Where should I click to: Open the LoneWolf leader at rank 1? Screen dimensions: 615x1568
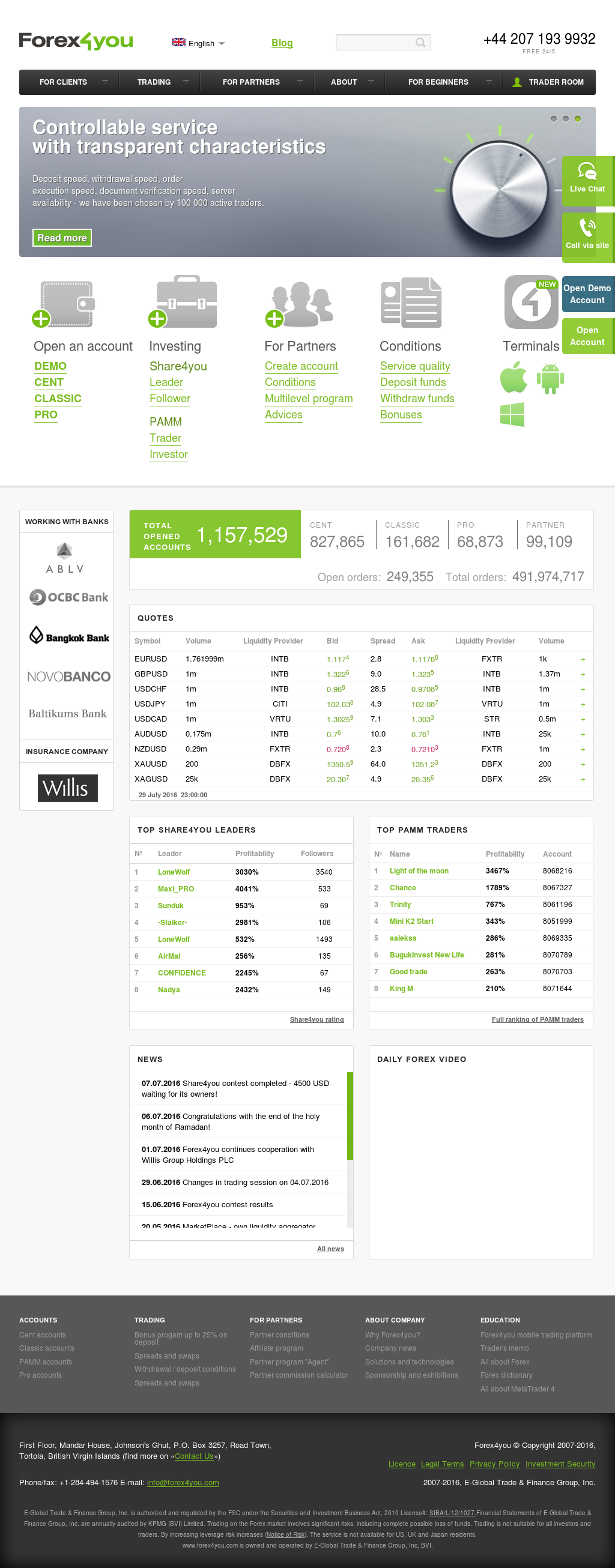pyautogui.click(x=174, y=872)
